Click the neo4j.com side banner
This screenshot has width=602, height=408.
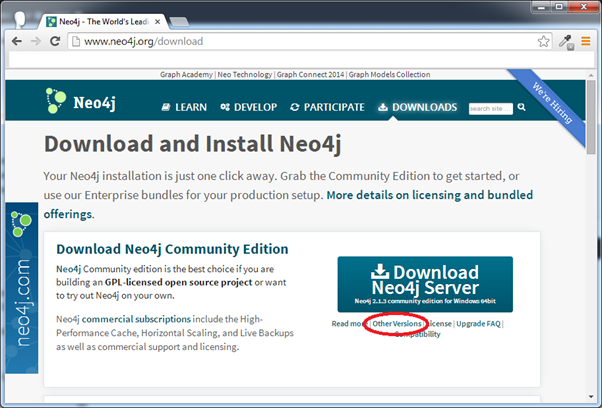click(22, 288)
